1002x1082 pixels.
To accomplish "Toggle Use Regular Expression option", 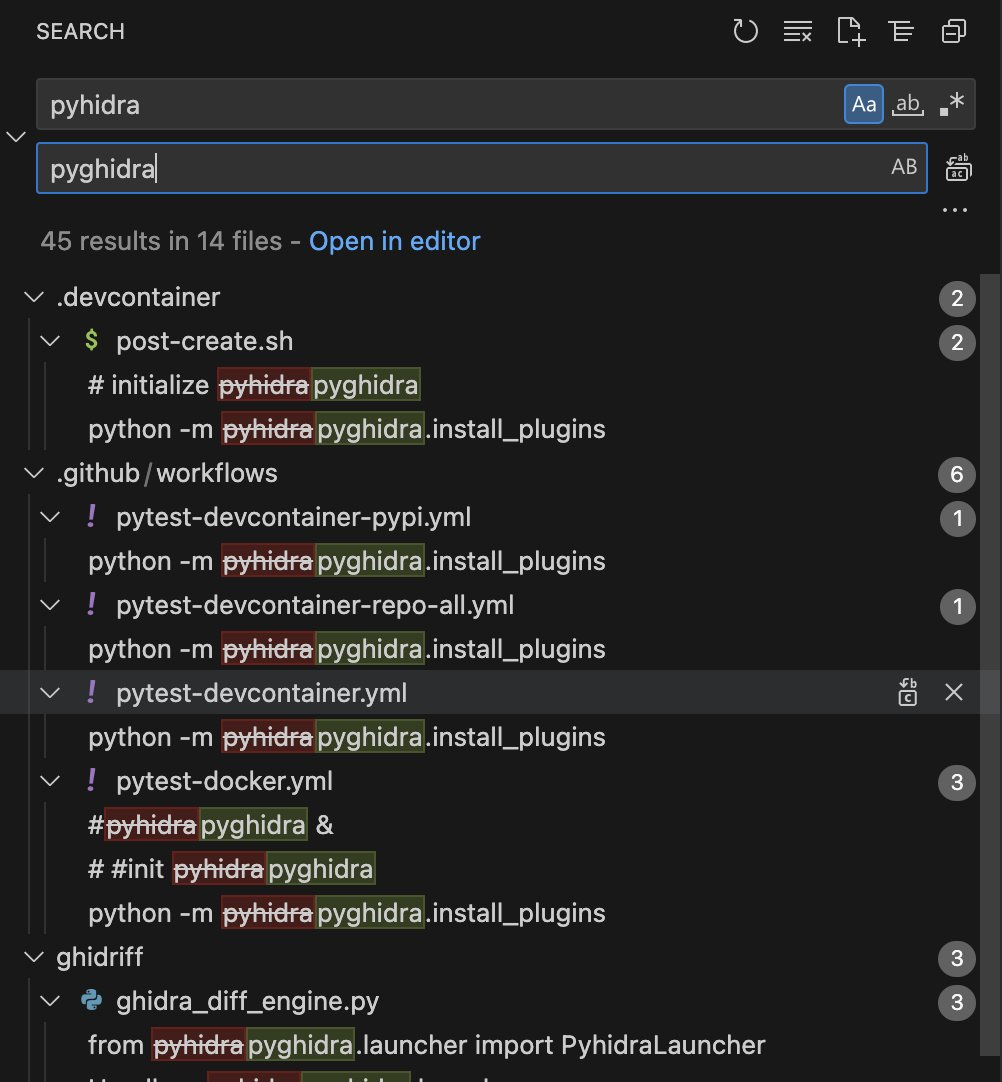I will [952, 104].
